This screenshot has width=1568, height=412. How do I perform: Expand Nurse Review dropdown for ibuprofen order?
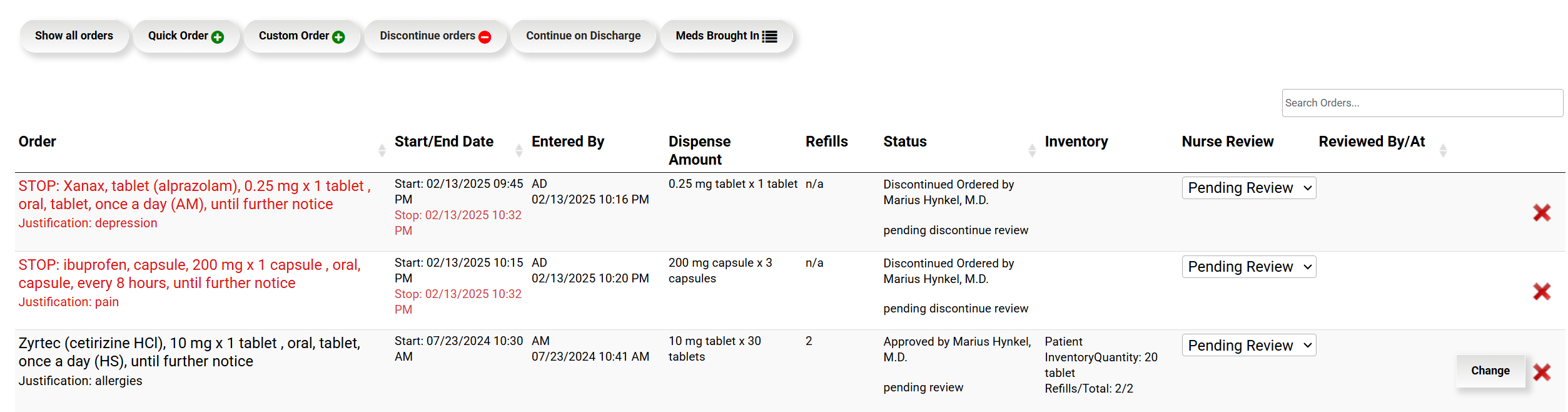(x=1248, y=267)
